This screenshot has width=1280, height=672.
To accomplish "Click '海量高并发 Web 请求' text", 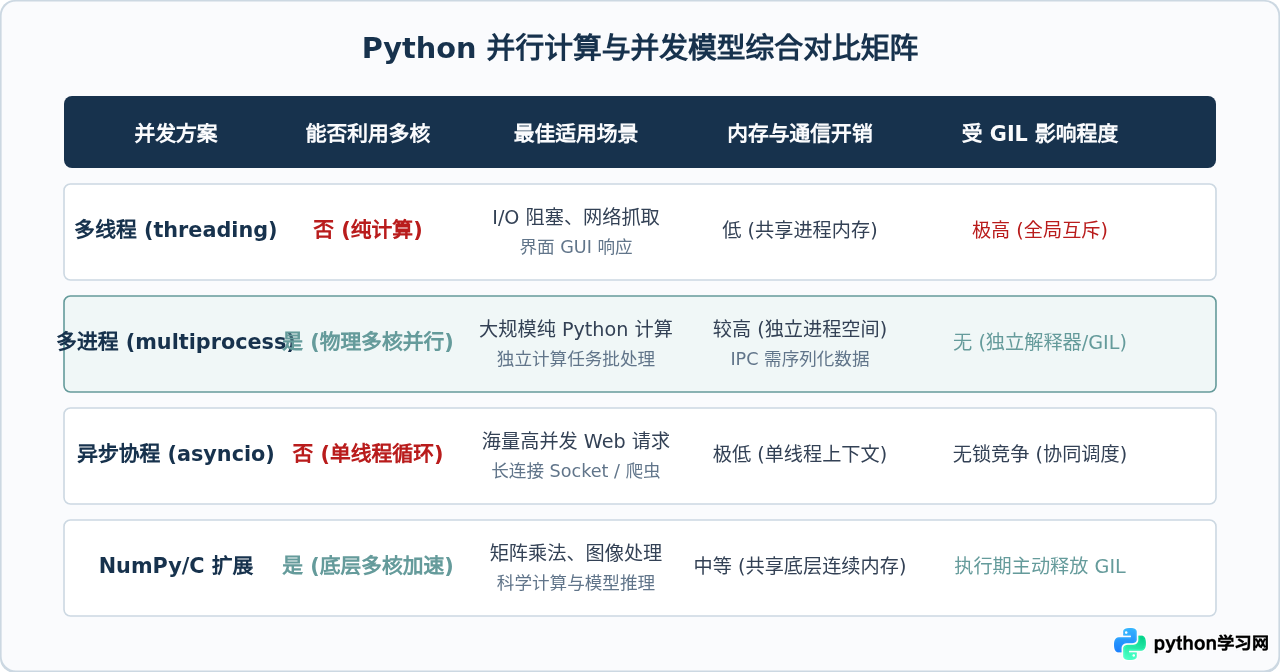I will click(576, 441).
